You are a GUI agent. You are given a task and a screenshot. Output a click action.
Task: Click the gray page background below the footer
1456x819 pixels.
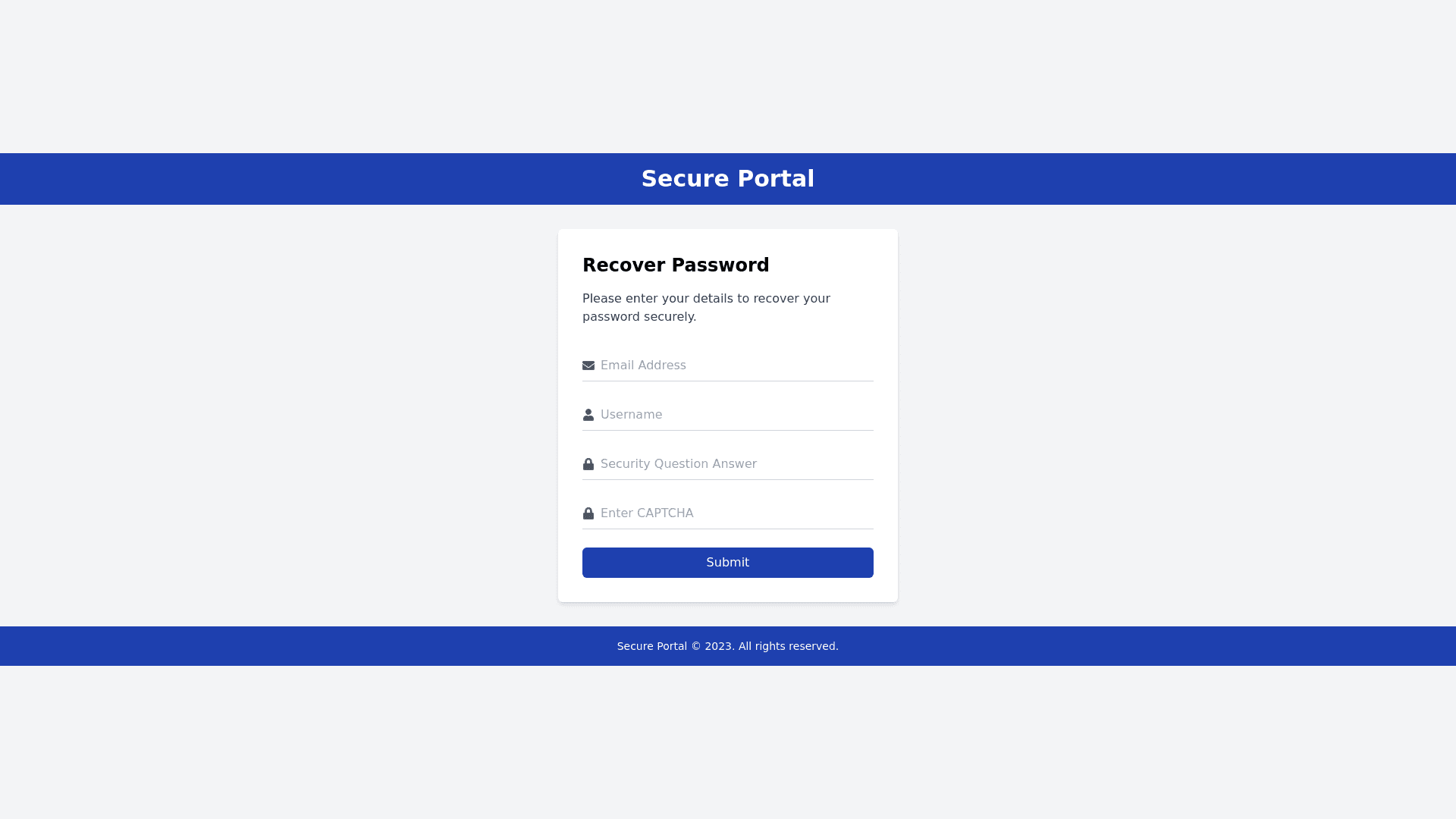(728, 743)
